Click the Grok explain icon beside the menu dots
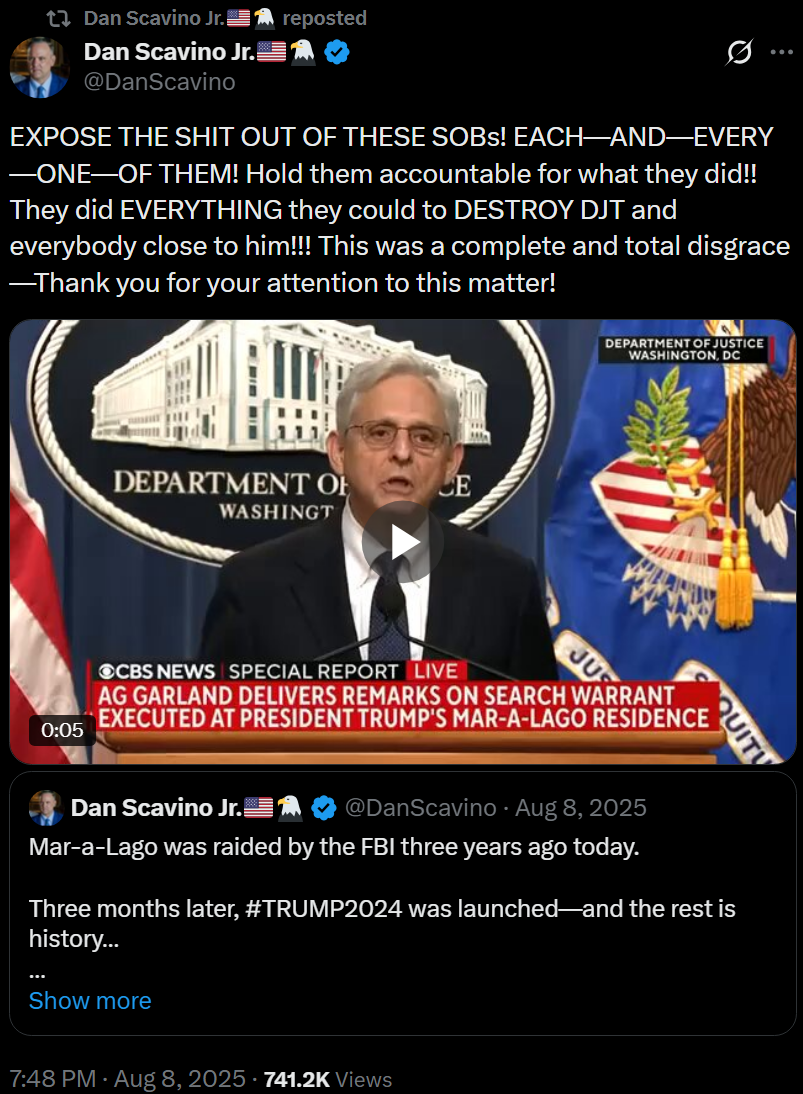The width and height of the screenshot is (803, 1094). pyautogui.click(x=739, y=52)
